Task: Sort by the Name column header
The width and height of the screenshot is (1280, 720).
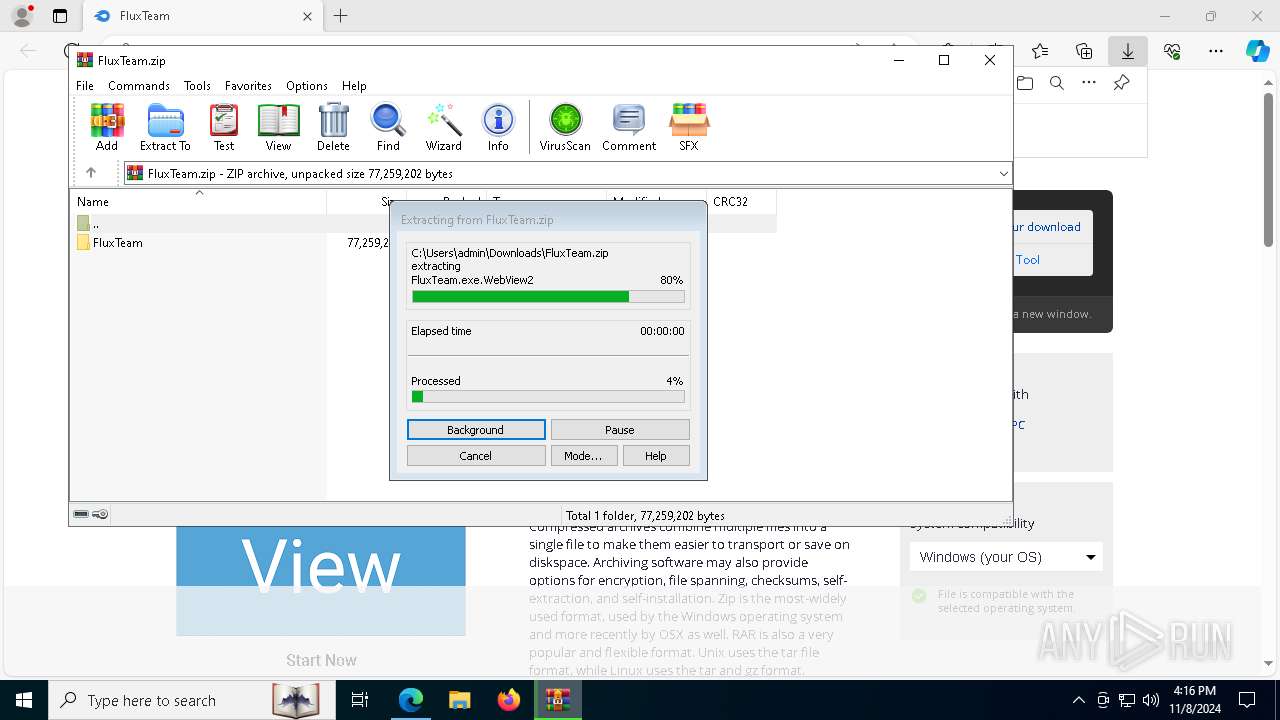Action: [x=198, y=202]
